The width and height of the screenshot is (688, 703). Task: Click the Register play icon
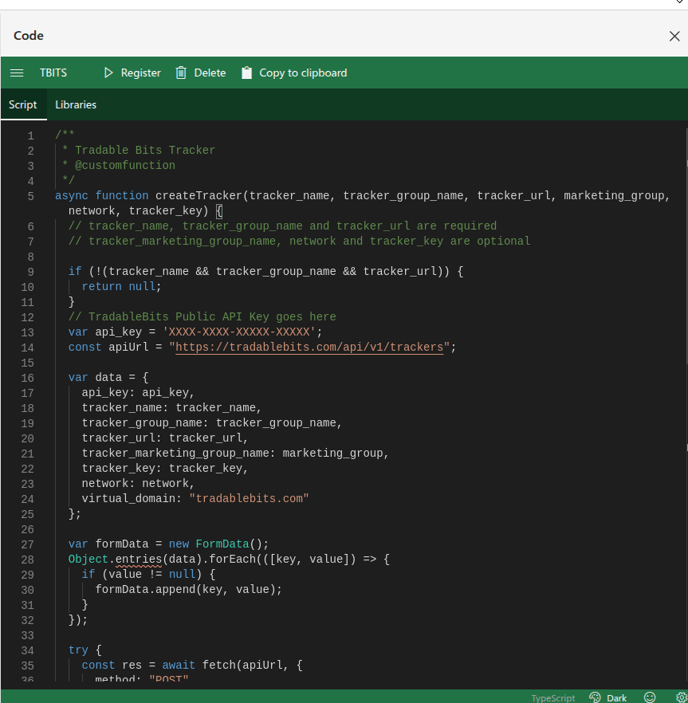pyautogui.click(x=108, y=73)
